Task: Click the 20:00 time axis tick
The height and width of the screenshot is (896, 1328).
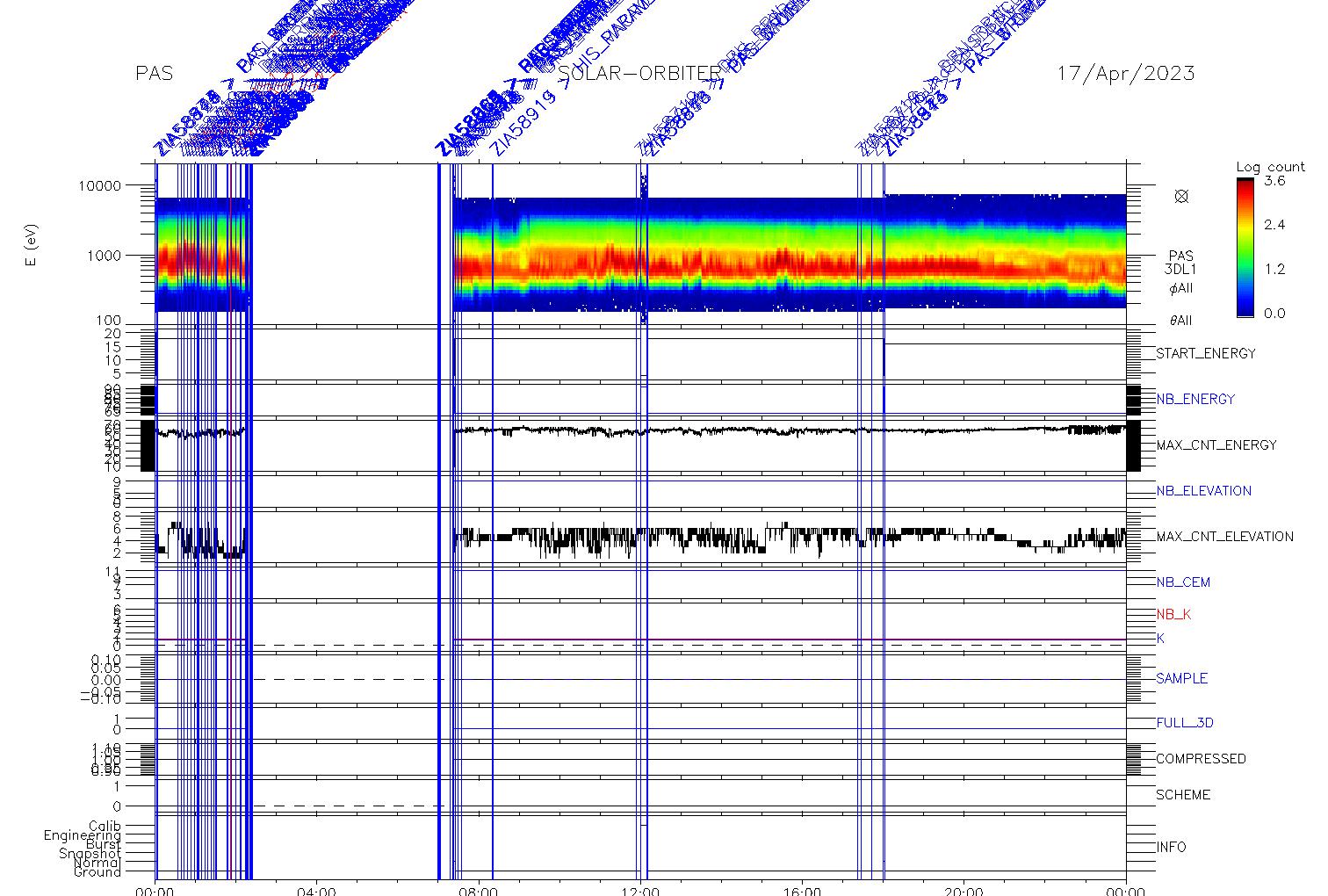Action: click(x=964, y=891)
